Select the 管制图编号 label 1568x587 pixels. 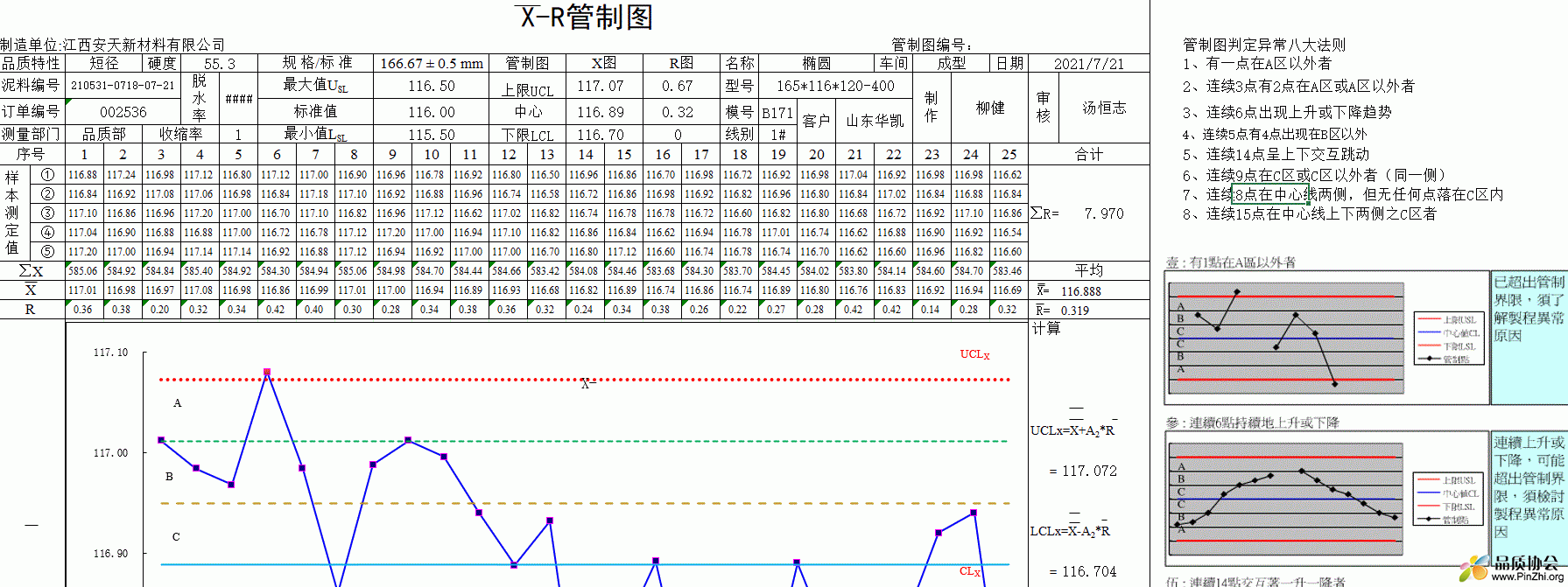pyautogui.click(x=932, y=45)
